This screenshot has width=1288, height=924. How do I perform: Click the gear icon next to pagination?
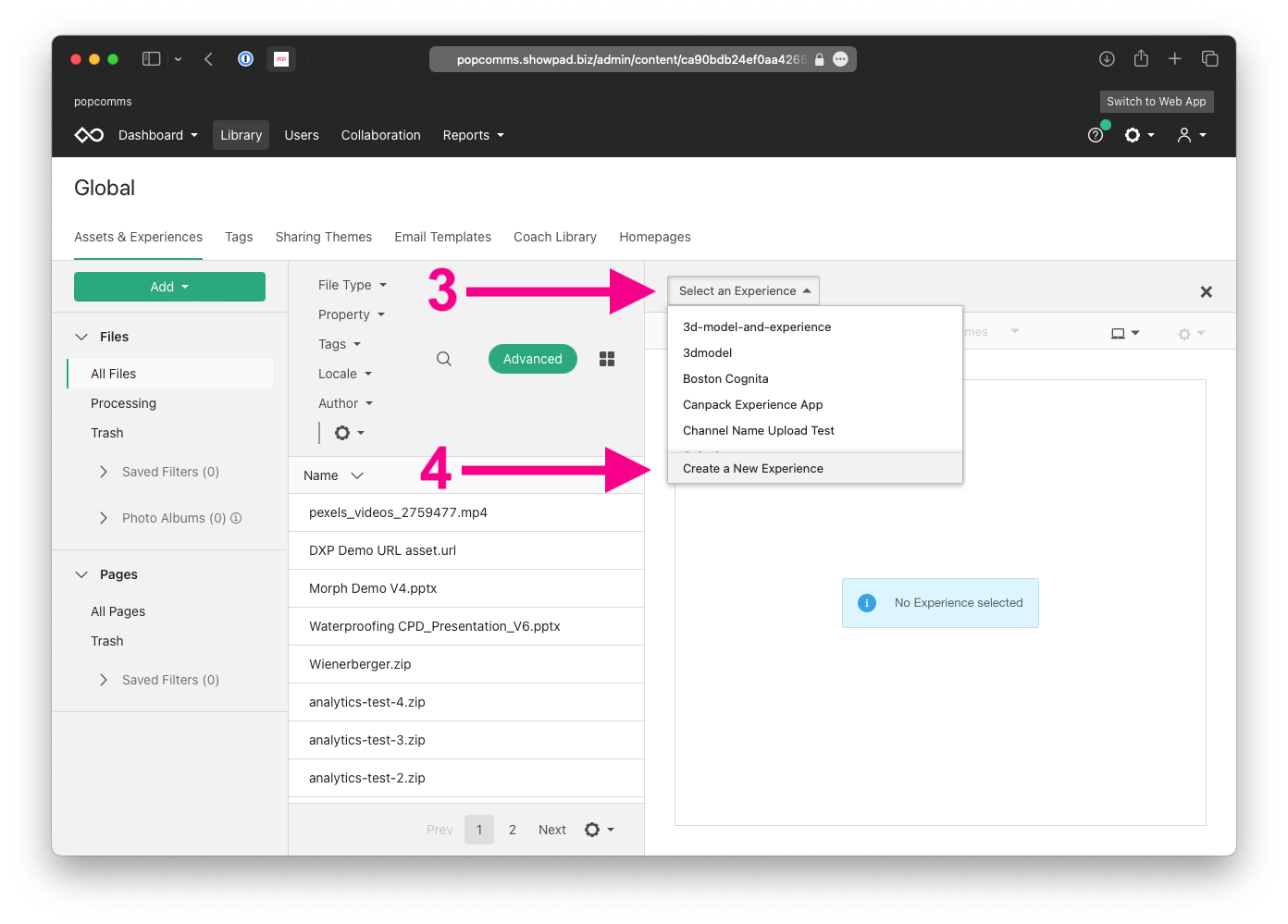(x=592, y=829)
